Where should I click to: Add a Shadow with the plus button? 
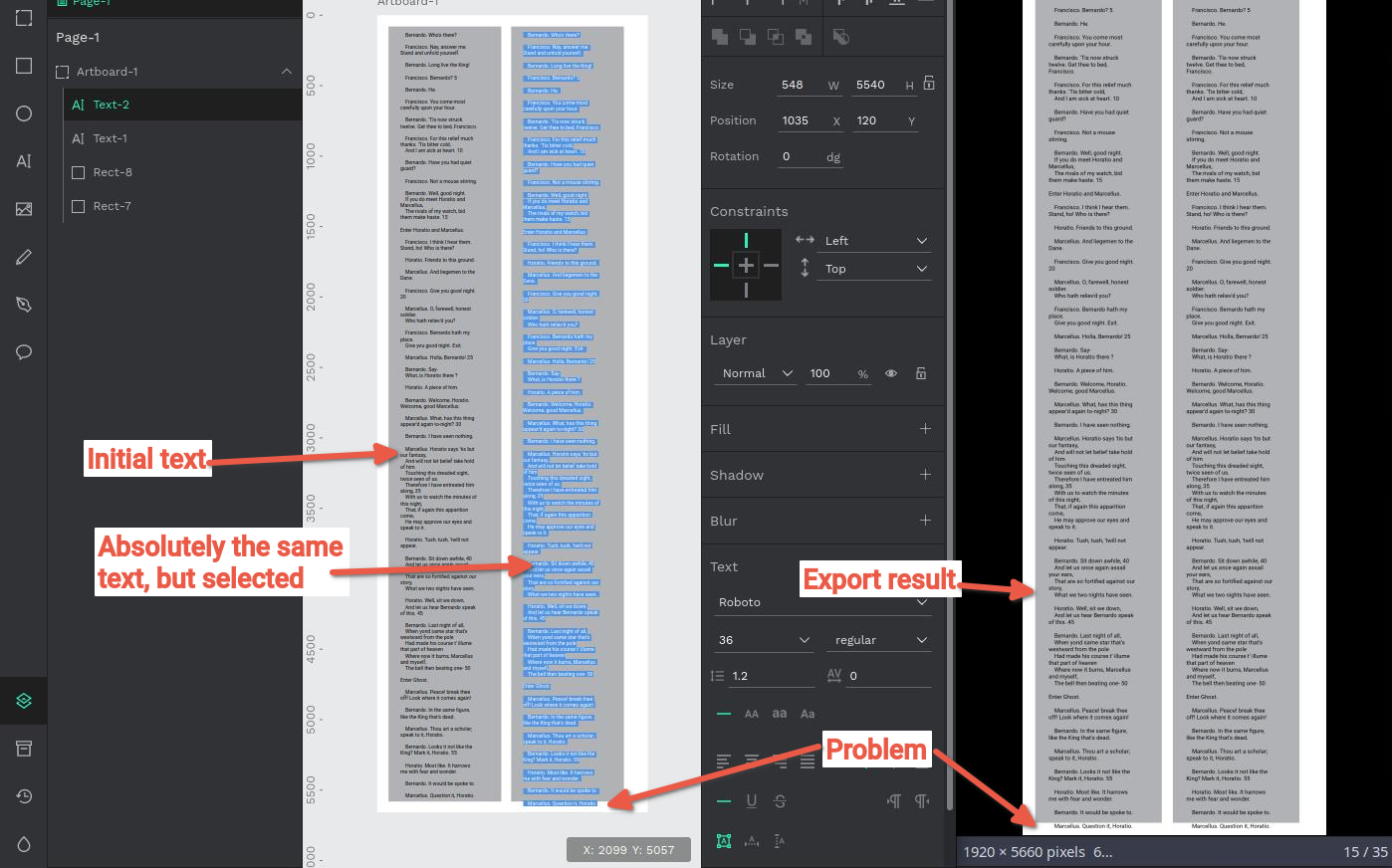point(924,475)
